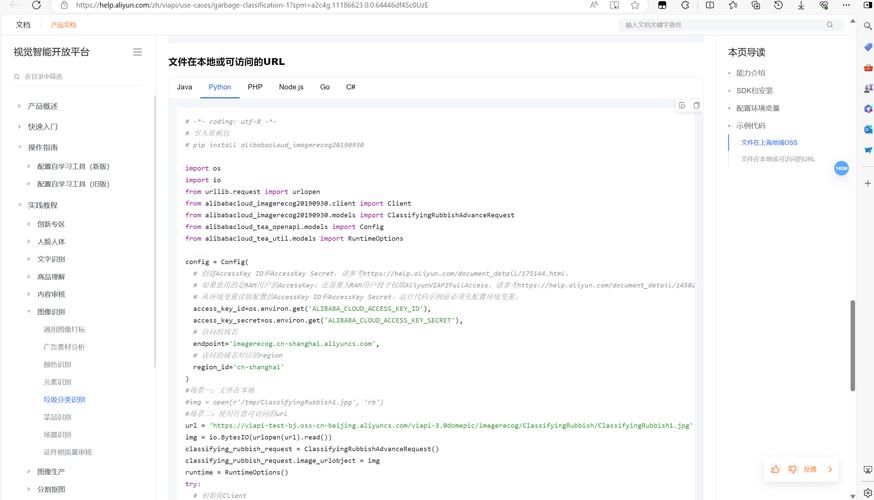Click the thumbs-up feedback icon
The height and width of the screenshot is (500, 874).
tap(775, 469)
